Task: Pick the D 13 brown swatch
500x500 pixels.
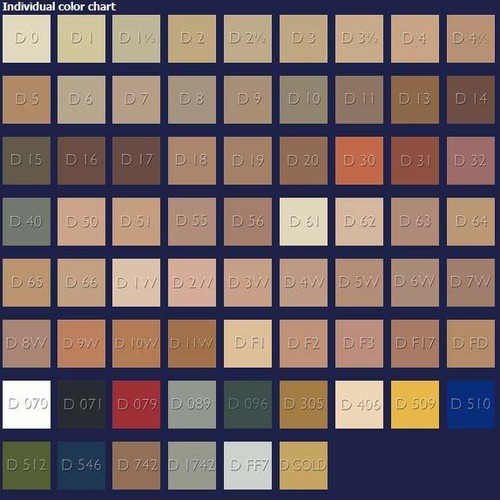Action: click(x=415, y=100)
